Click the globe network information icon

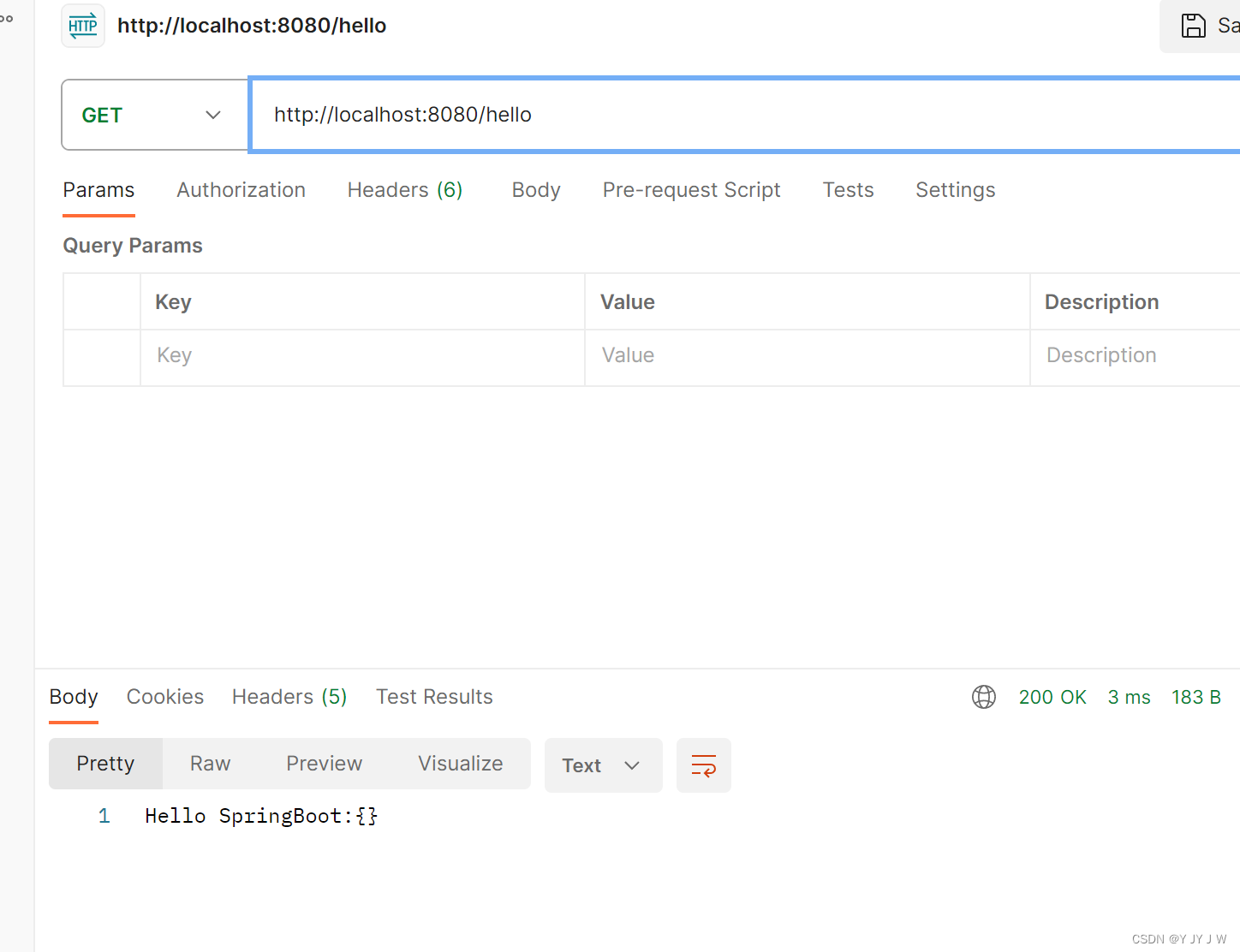click(x=983, y=697)
